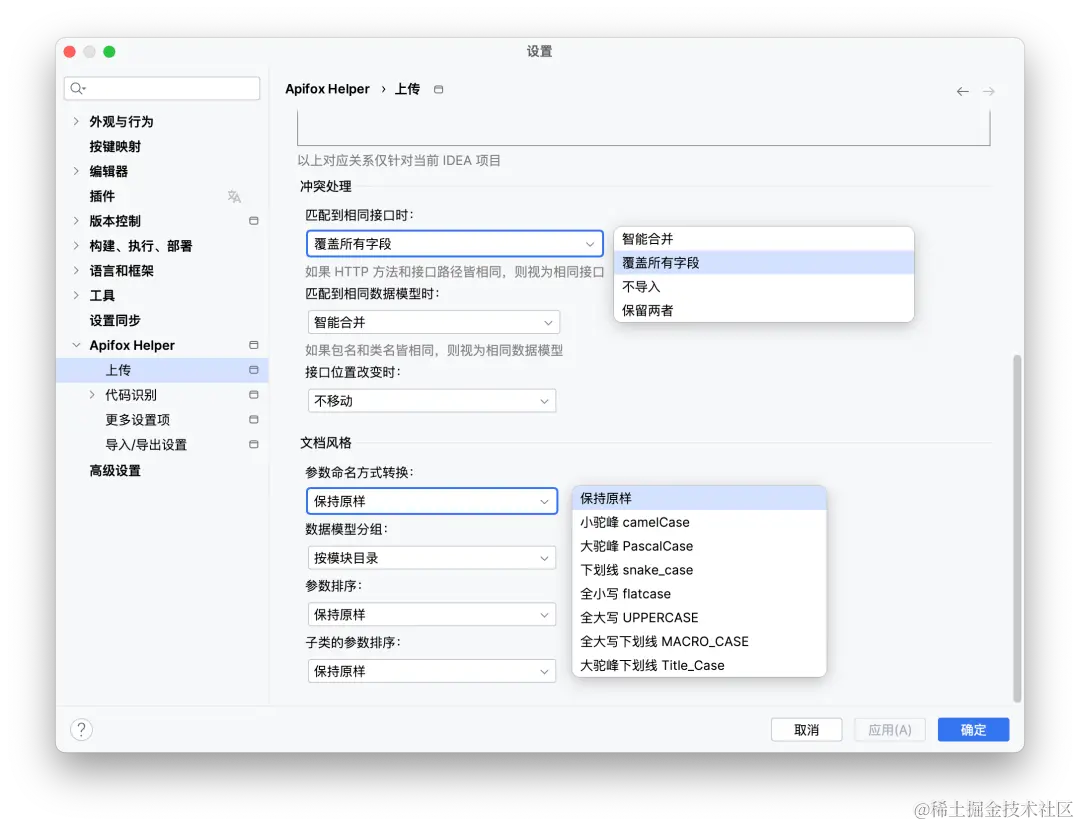Open the 接口位置改变时 dropdown showing 不移动
1080x826 pixels.
point(431,400)
